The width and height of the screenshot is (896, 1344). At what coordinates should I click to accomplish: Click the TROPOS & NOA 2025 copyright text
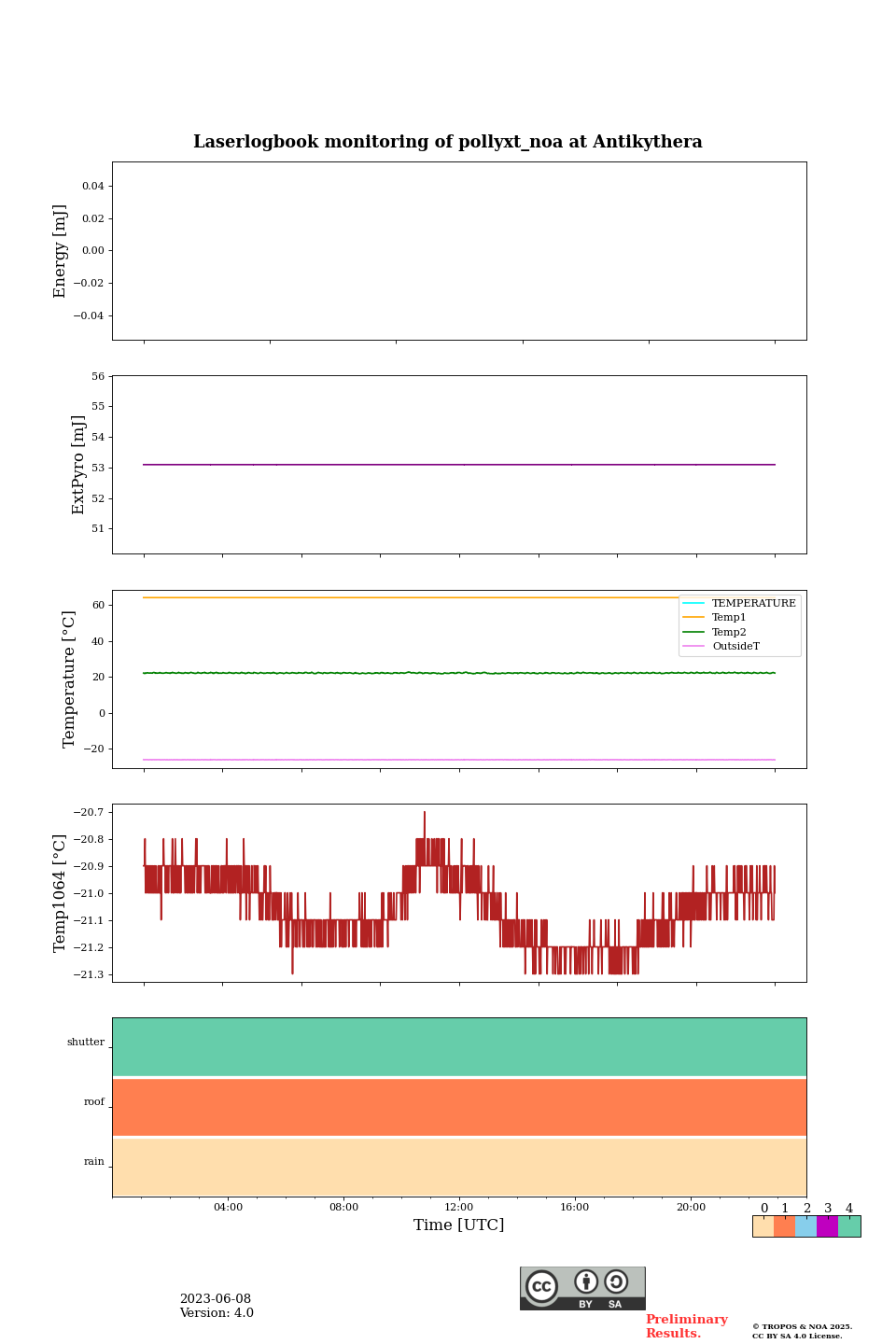click(x=802, y=1326)
